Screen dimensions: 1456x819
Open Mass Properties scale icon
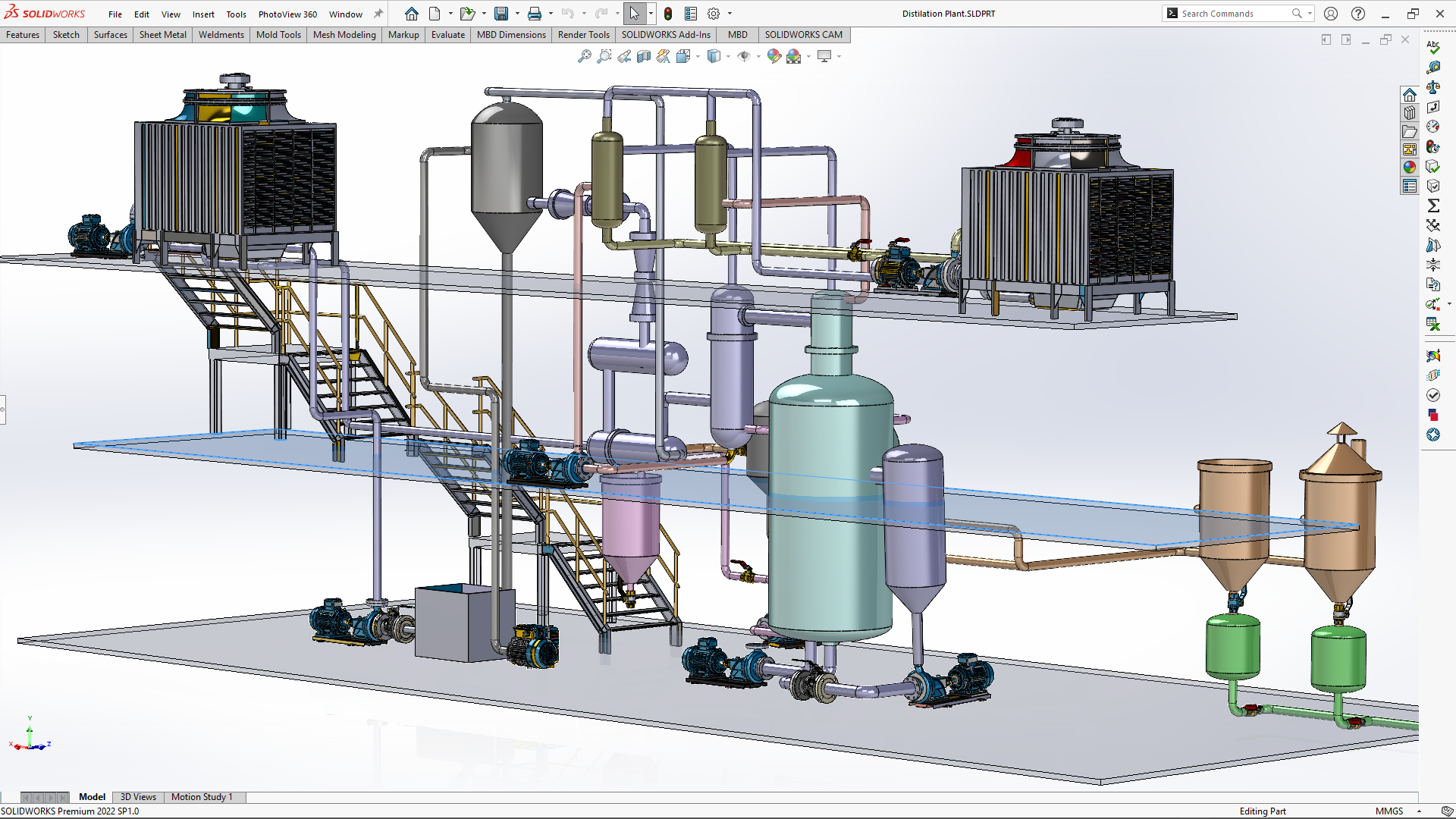1433,87
